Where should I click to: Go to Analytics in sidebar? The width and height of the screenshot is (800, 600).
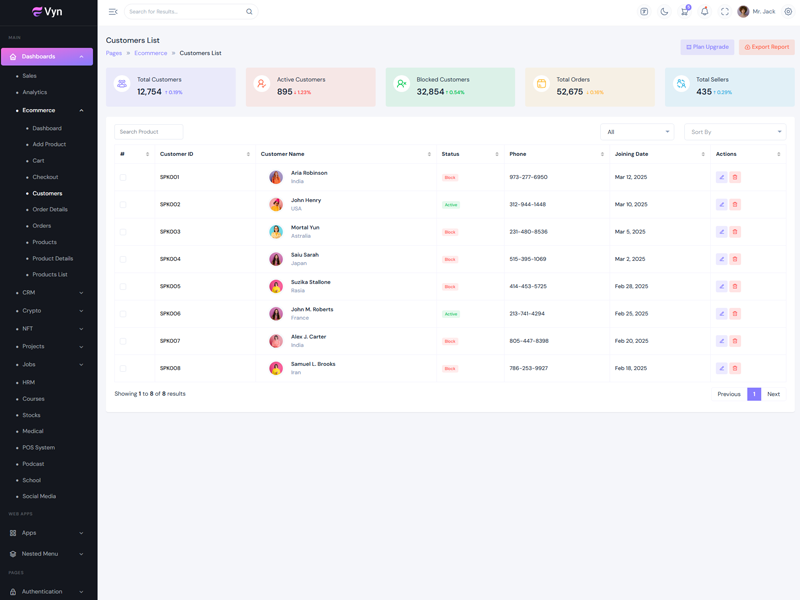click(x=35, y=92)
